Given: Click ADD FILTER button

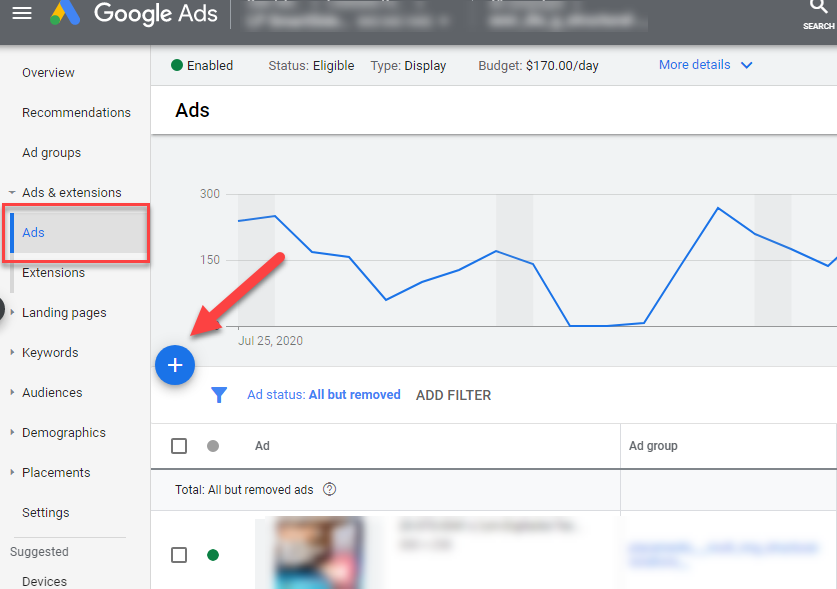Looking at the screenshot, I should coord(453,395).
